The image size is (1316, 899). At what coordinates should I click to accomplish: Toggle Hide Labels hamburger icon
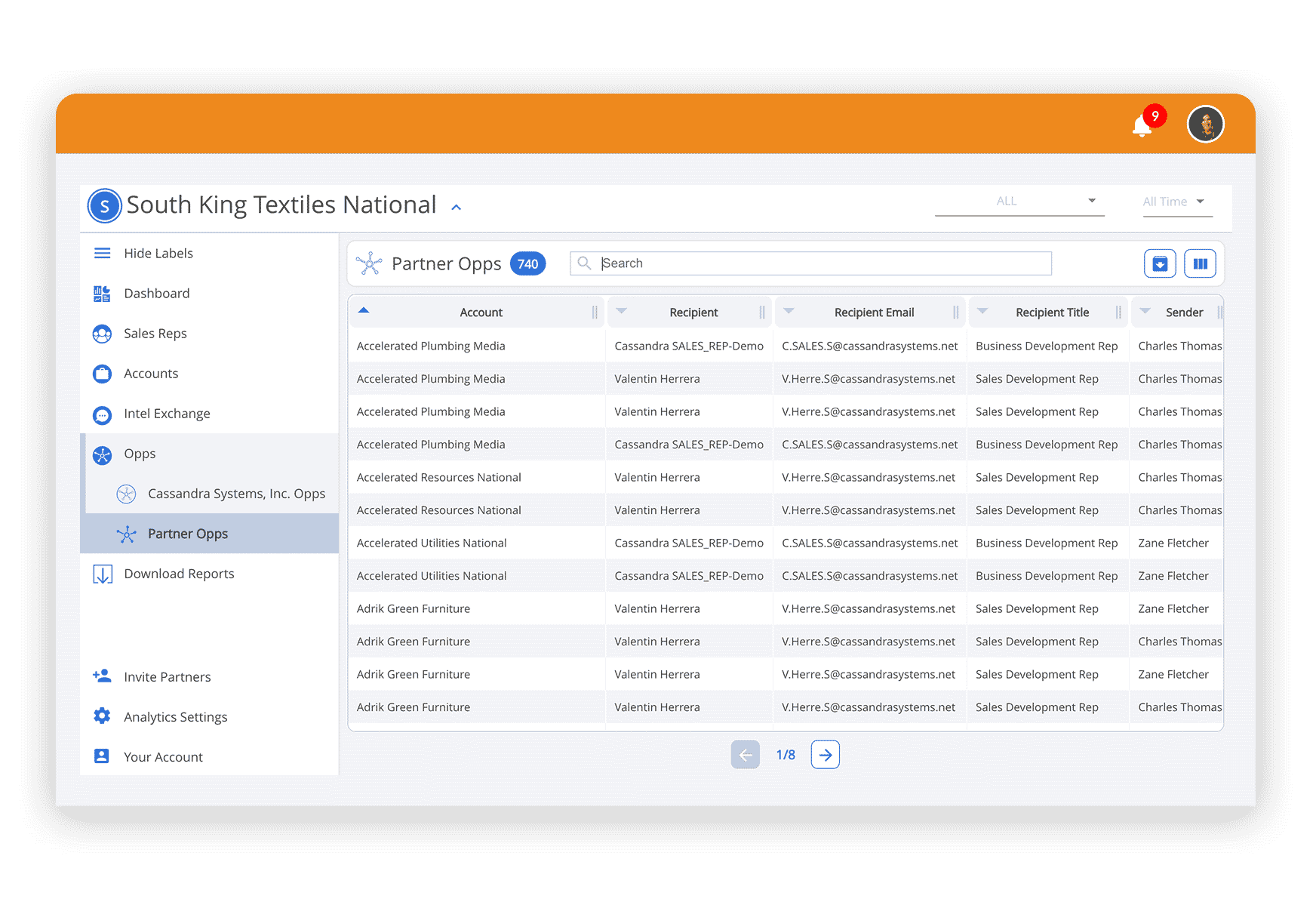pyautogui.click(x=102, y=253)
